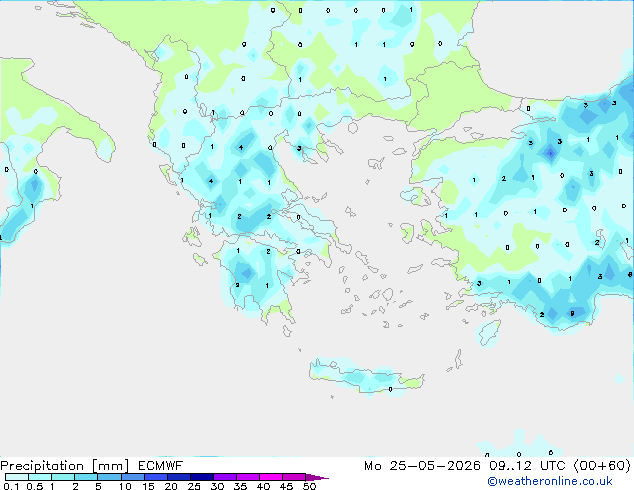Select the 5–10 mm legend swatch
Viewport: 634px width, 490px height.
[x=109, y=477]
